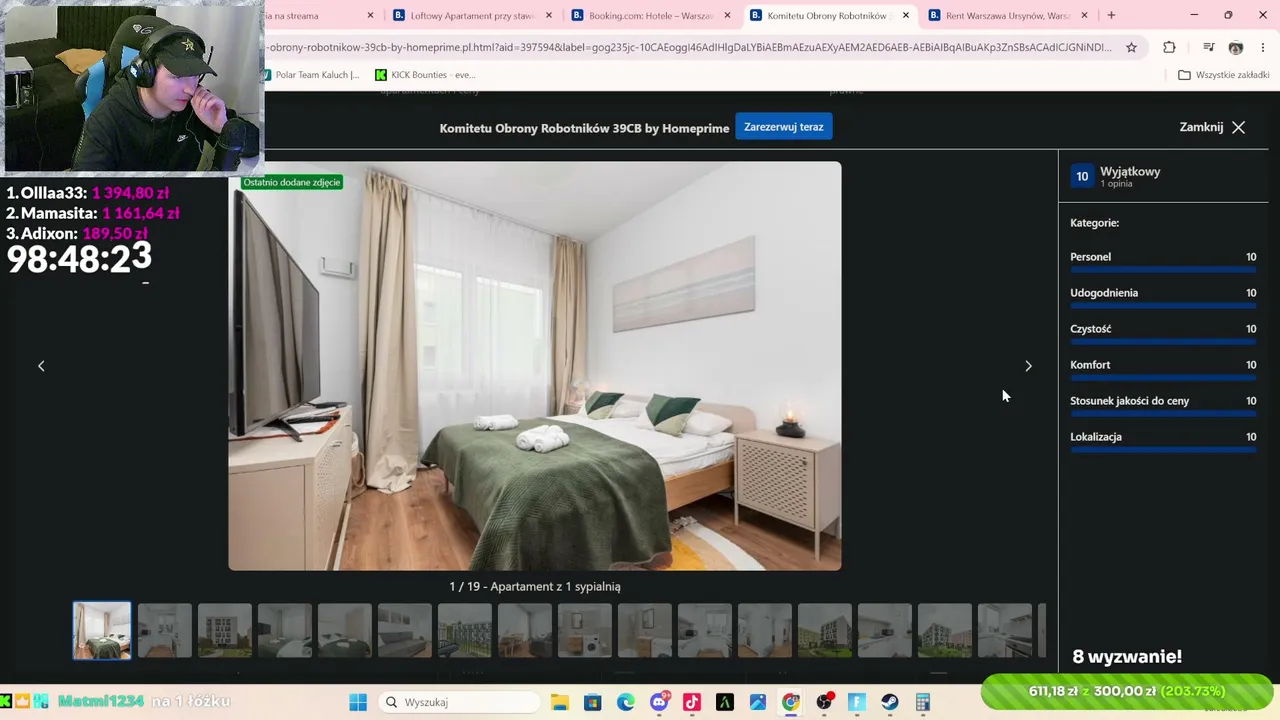This screenshot has width=1280, height=720.
Task: Select the eighth gallery thumbnail
Action: (x=524, y=630)
